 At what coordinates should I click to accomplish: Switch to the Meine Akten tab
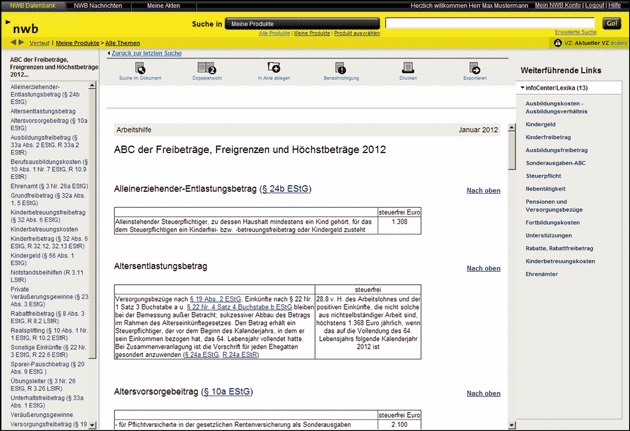pos(165,5)
